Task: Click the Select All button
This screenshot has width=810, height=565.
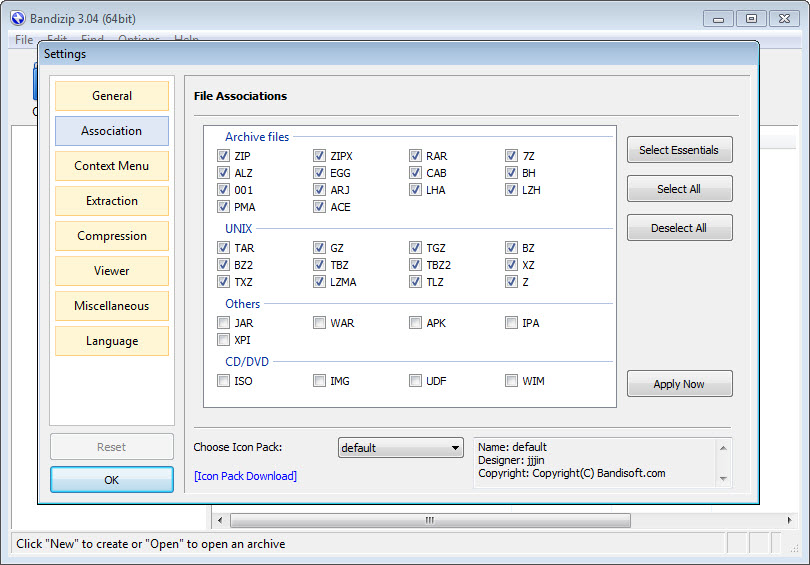Action: pos(679,189)
